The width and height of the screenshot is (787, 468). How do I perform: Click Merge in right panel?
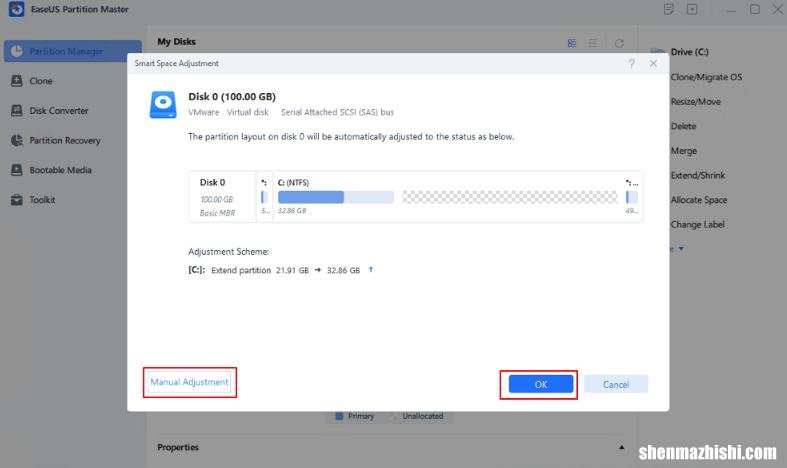click(x=684, y=151)
